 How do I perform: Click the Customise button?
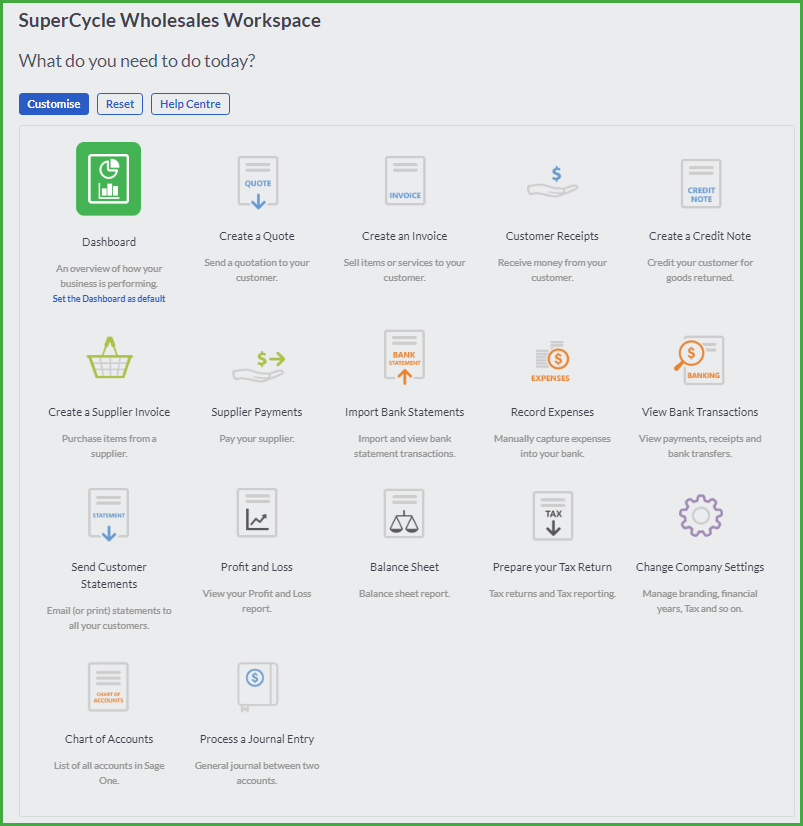pos(54,104)
